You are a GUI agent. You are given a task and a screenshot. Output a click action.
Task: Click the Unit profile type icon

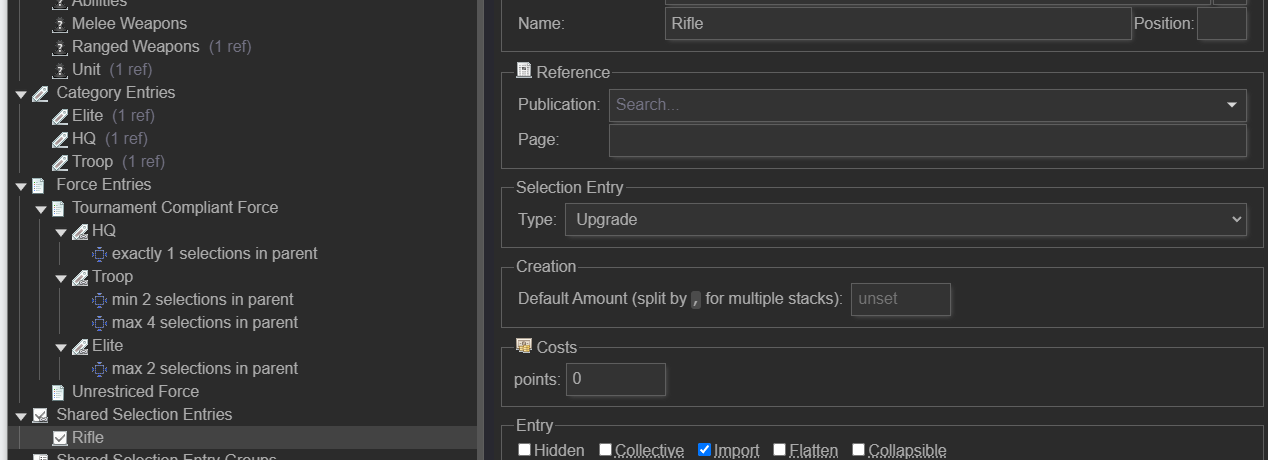[59, 69]
